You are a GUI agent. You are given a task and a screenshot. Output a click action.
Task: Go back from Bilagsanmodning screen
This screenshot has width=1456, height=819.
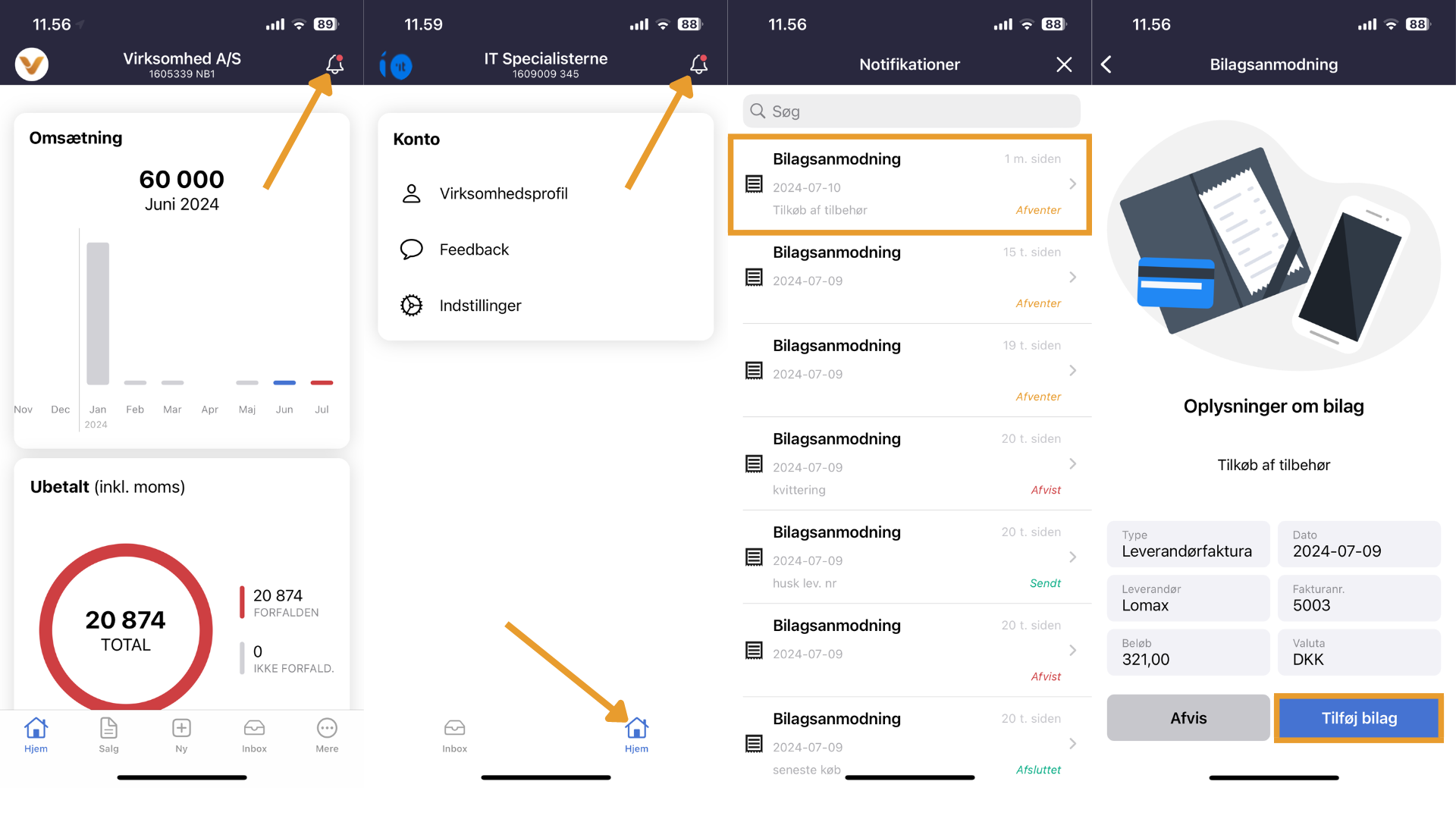[1106, 64]
